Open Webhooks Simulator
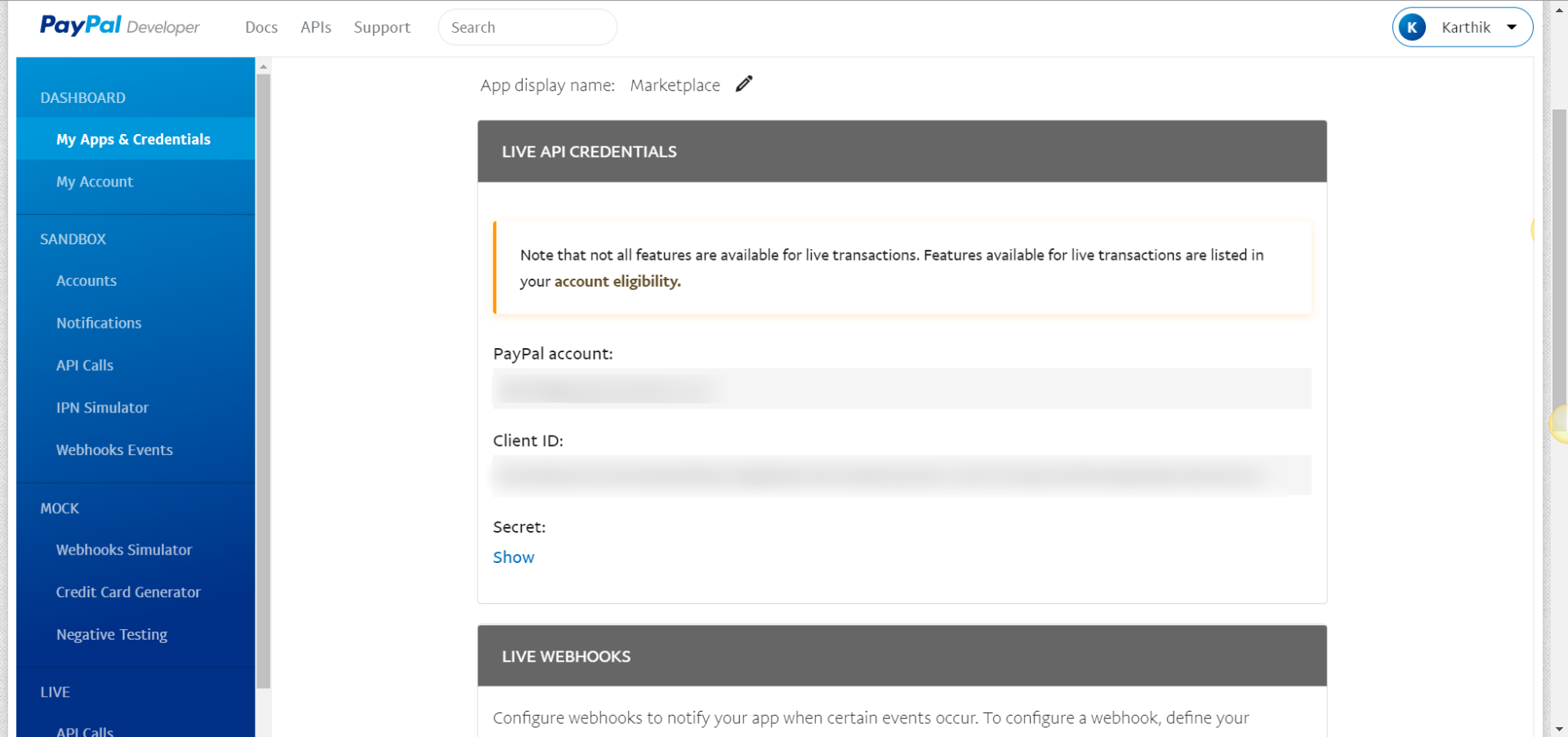1568x737 pixels. [x=124, y=550]
